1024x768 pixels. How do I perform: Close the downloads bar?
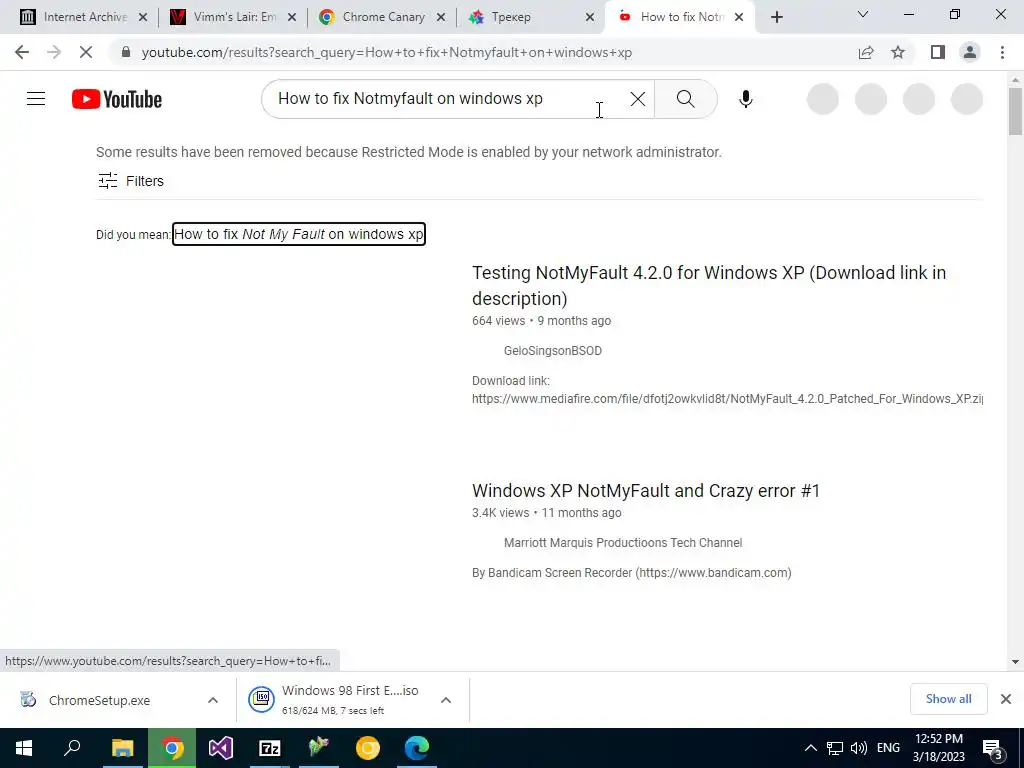coord(1006,699)
